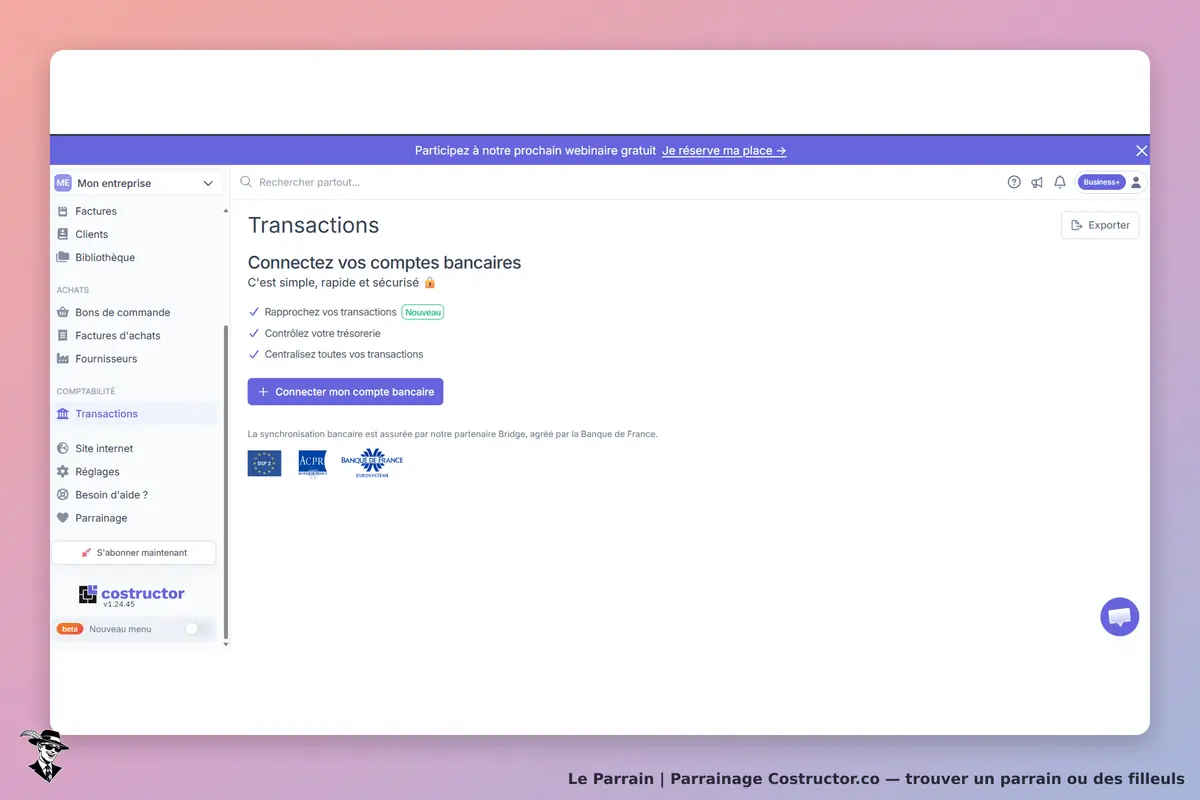Click the Transactions page heading
Viewport: 1200px width, 800px height.
click(x=314, y=225)
